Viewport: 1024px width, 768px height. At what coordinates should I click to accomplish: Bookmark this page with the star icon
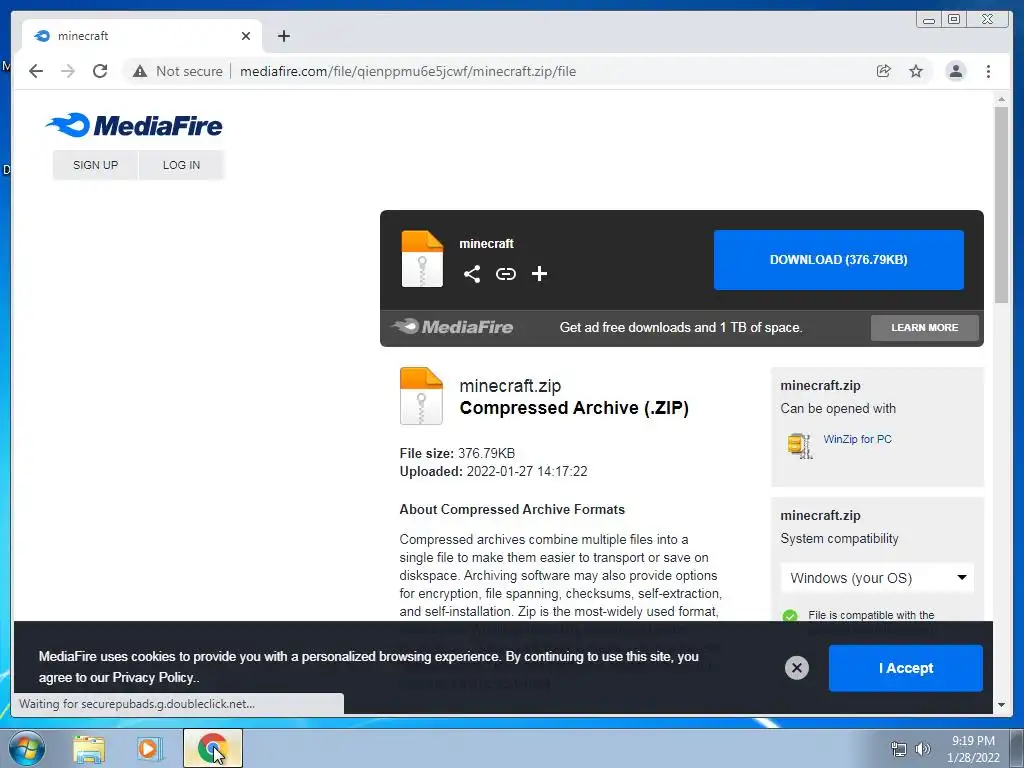coord(916,71)
